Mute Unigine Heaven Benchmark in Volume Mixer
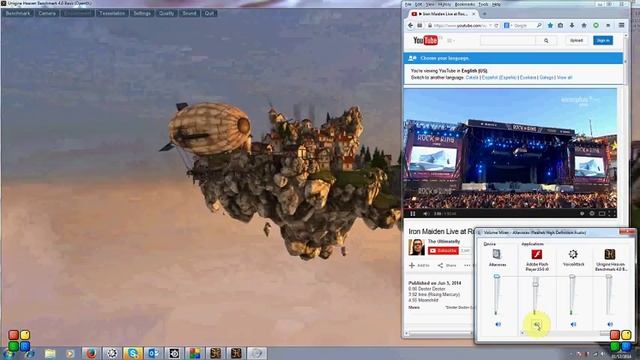Viewport: 640px width, 360px height. pos(610,324)
